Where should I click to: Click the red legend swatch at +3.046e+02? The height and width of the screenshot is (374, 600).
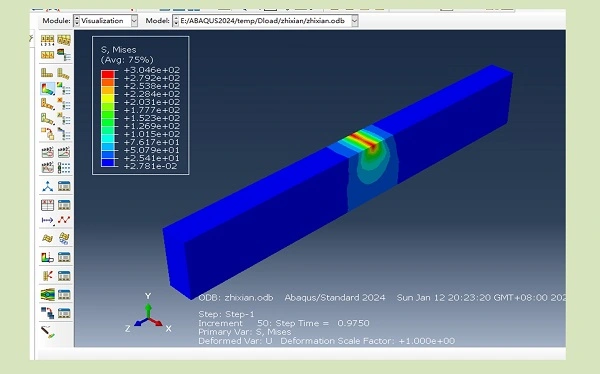[x=108, y=74]
